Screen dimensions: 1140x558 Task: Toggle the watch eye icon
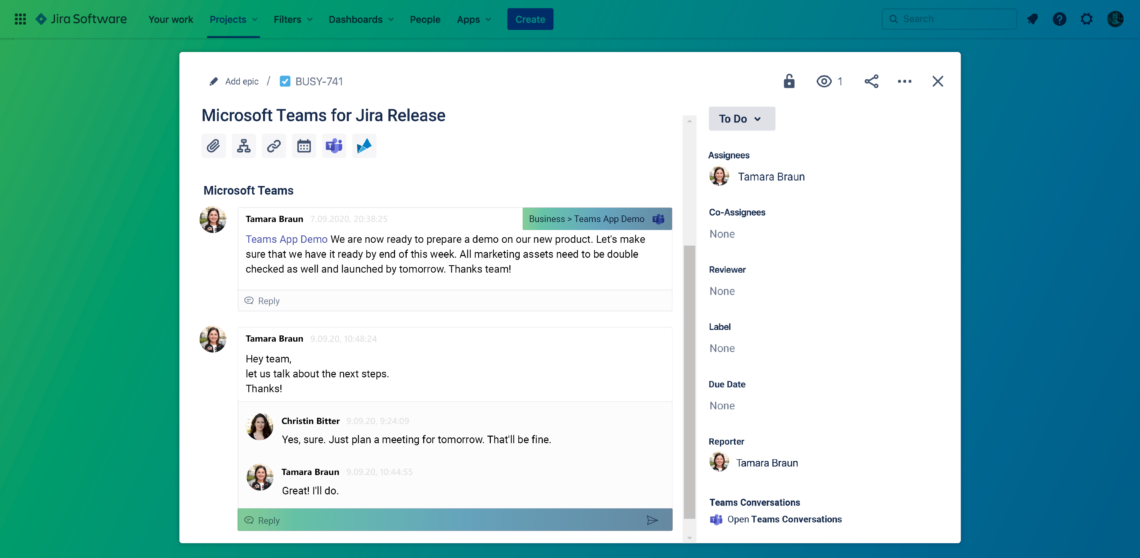click(824, 81)
